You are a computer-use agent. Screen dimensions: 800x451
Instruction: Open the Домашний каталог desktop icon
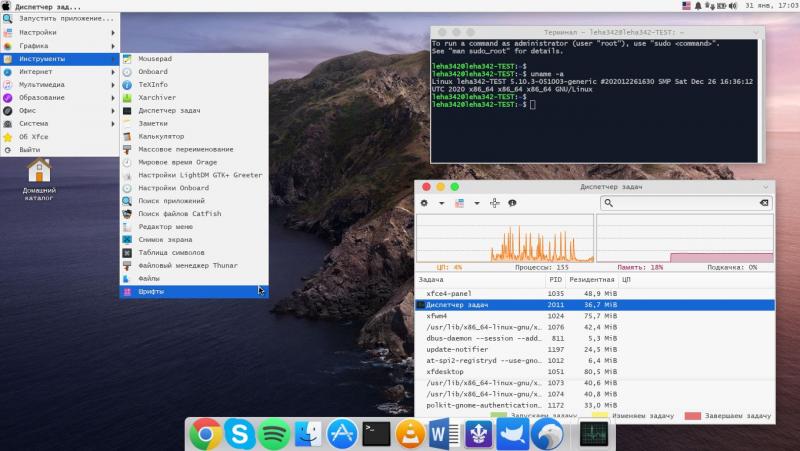[39, 172]
